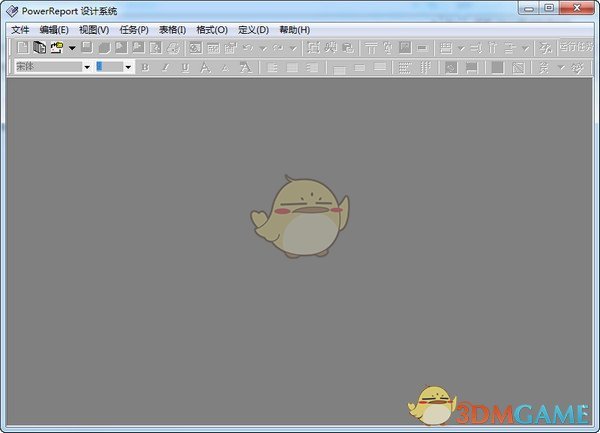The image size is (600, 433).
Task: Minimize the PowerReport window
Action: (528, 8)
